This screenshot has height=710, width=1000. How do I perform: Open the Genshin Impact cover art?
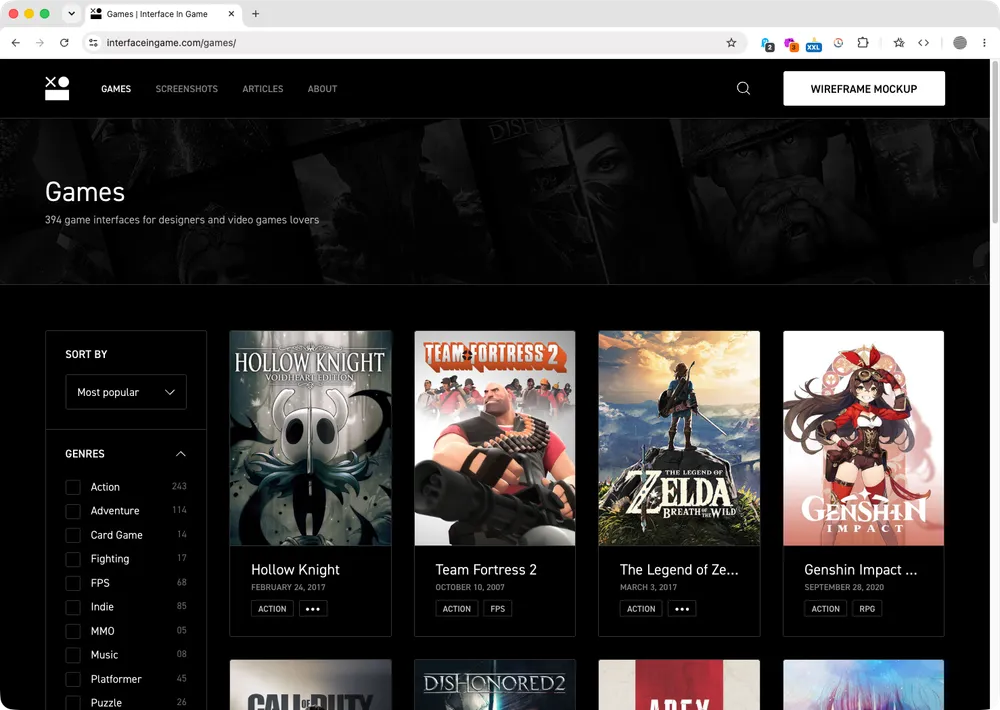pos(864,438)
